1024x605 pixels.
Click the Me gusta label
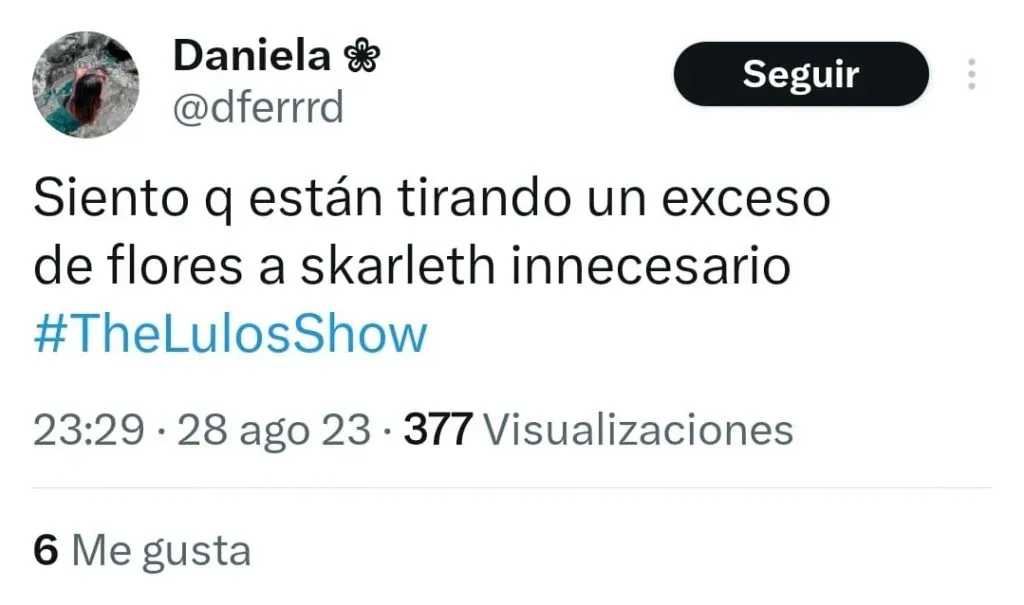click(161, 551)
